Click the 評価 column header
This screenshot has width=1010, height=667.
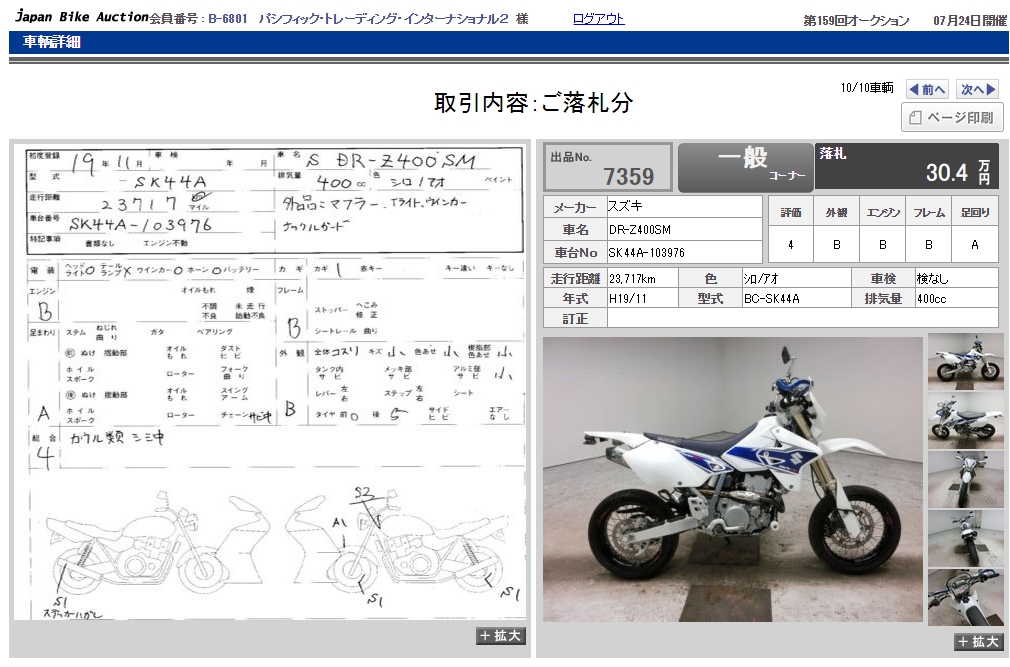point(790,212)
